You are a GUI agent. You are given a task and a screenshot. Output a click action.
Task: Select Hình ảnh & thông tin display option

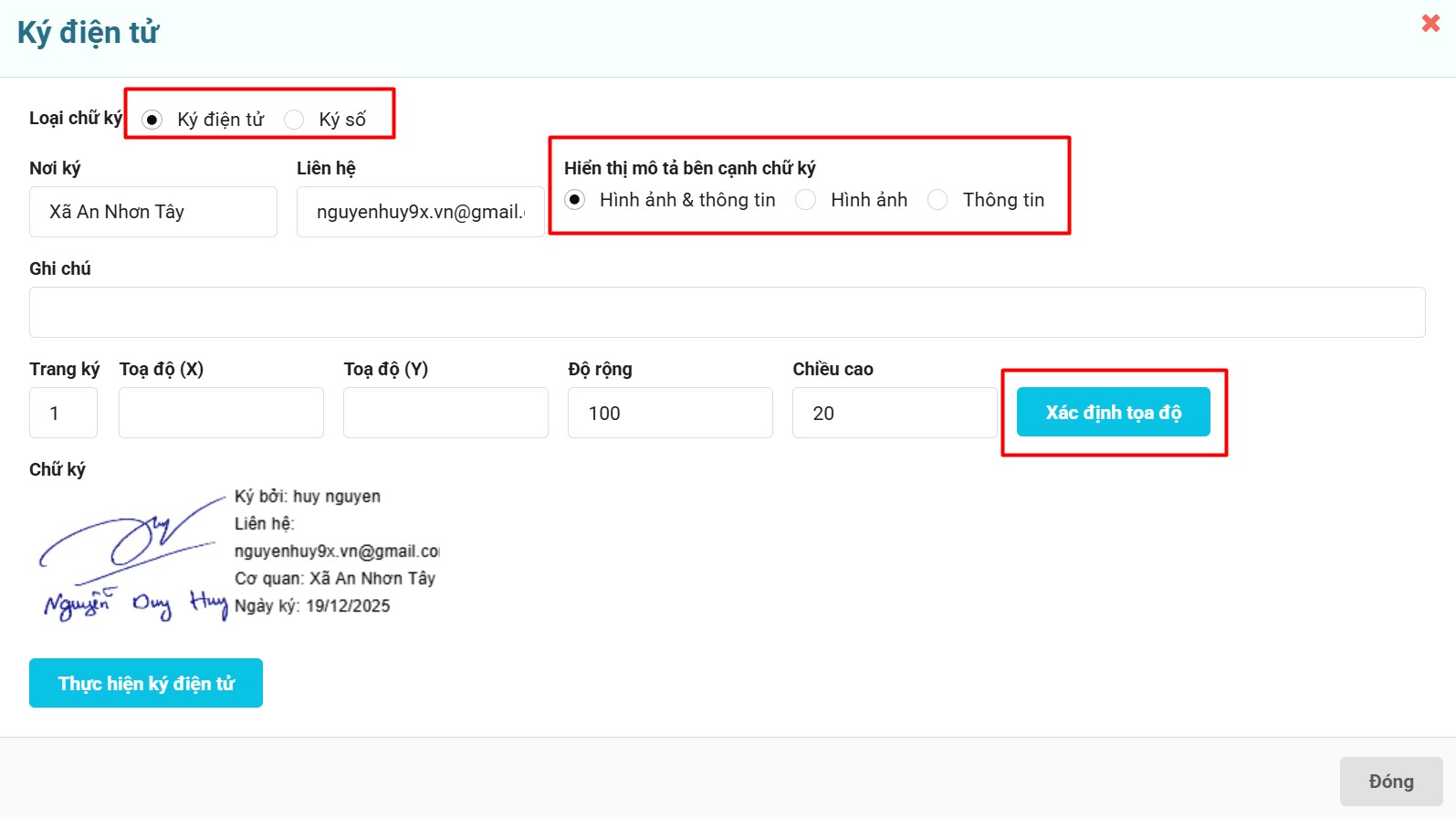(x=575, y=199)
